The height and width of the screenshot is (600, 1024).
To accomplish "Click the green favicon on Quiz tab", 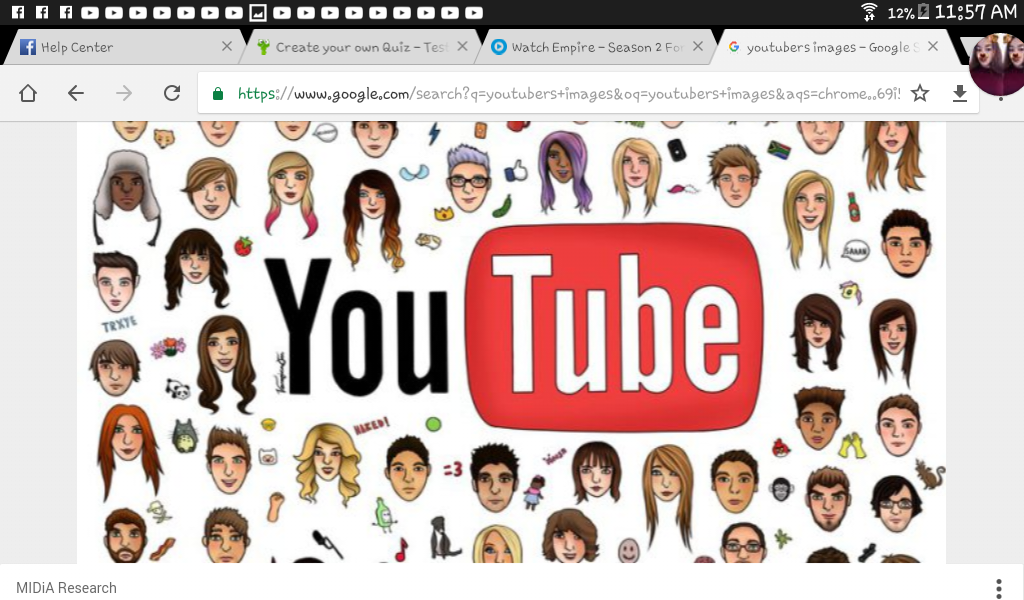I will pos(263,47).
